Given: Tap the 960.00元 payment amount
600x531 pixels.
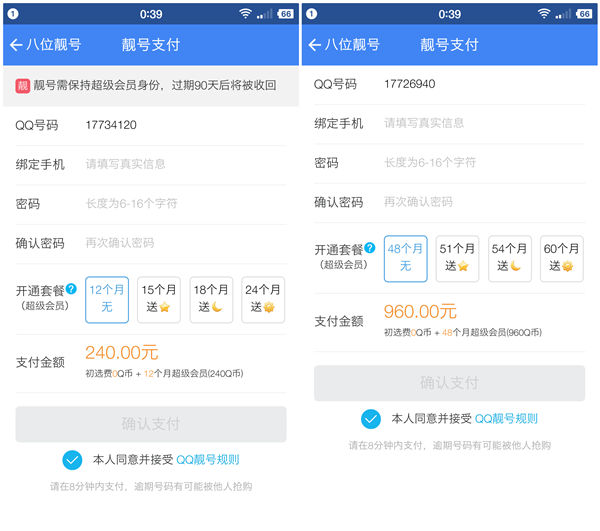Looking at the screenshot, I should 420,311.
